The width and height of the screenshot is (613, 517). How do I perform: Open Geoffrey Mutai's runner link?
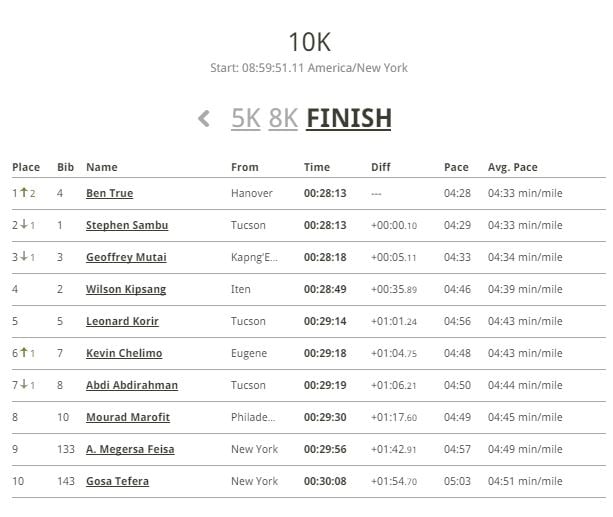pos(126,257)
